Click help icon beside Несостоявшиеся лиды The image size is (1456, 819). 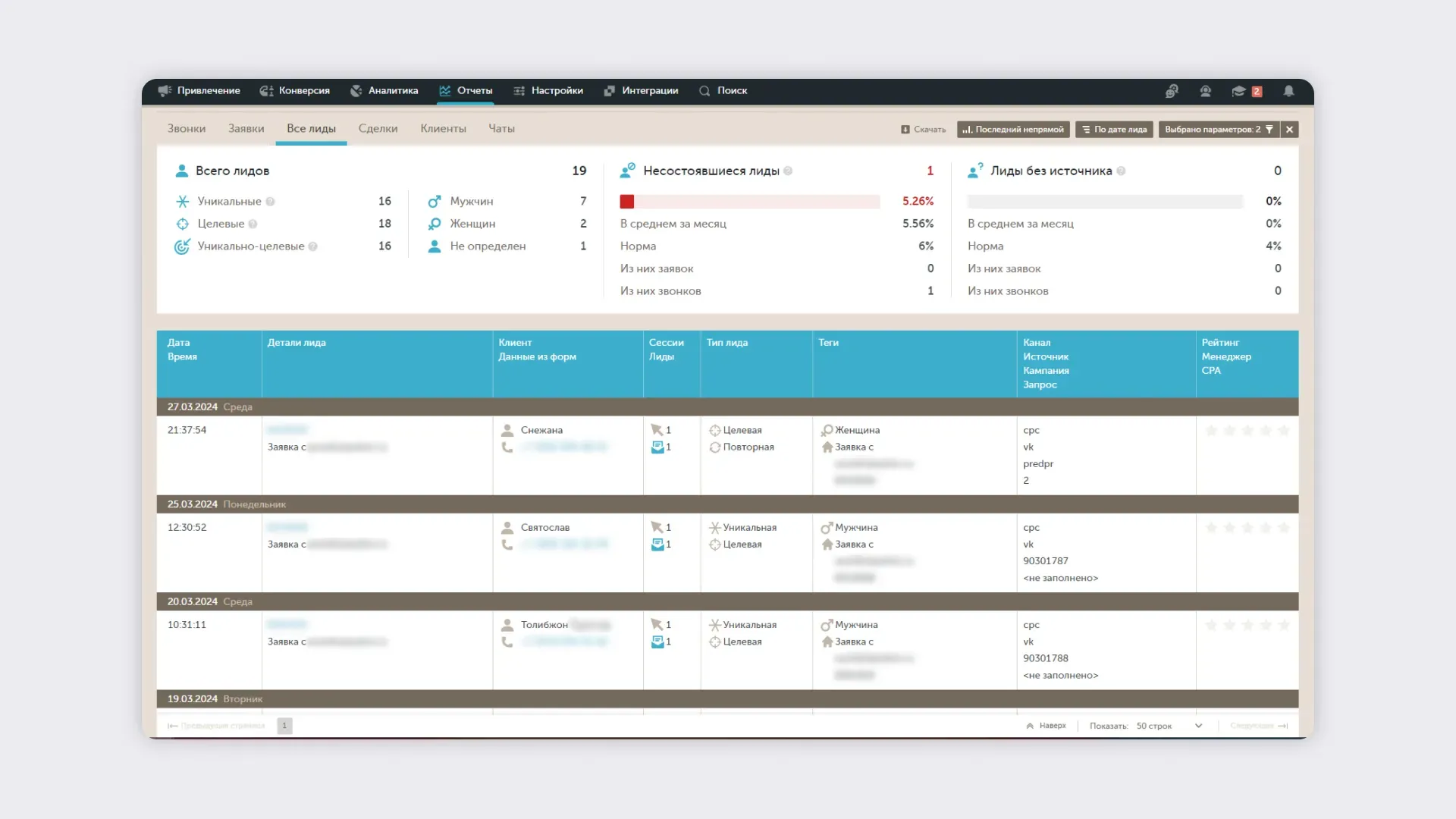coord(788,171)
